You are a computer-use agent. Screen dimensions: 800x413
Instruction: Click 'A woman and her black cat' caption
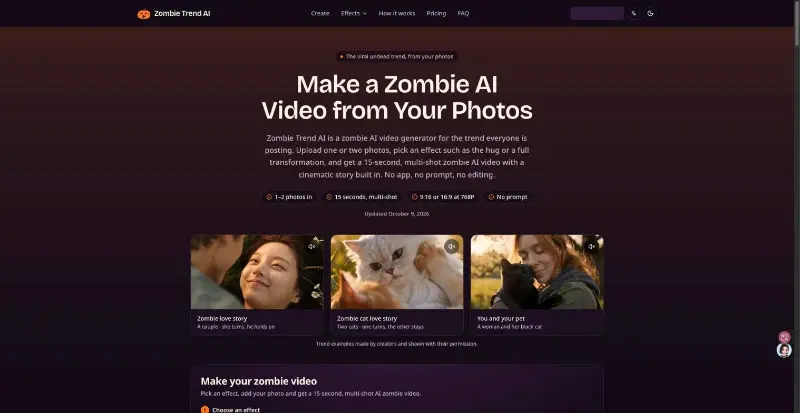pos(510,327)
